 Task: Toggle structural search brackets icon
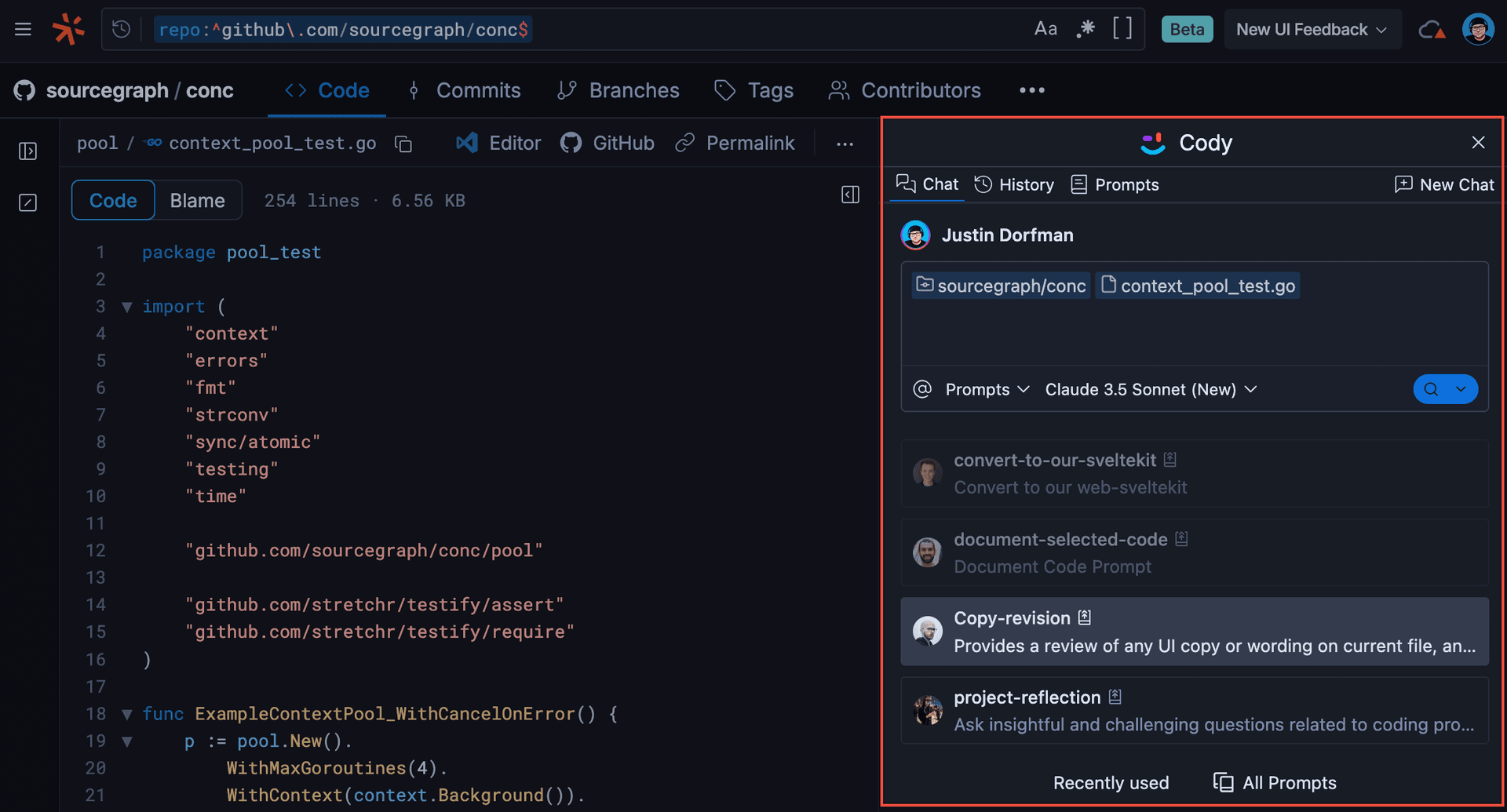coord(1122,29)
